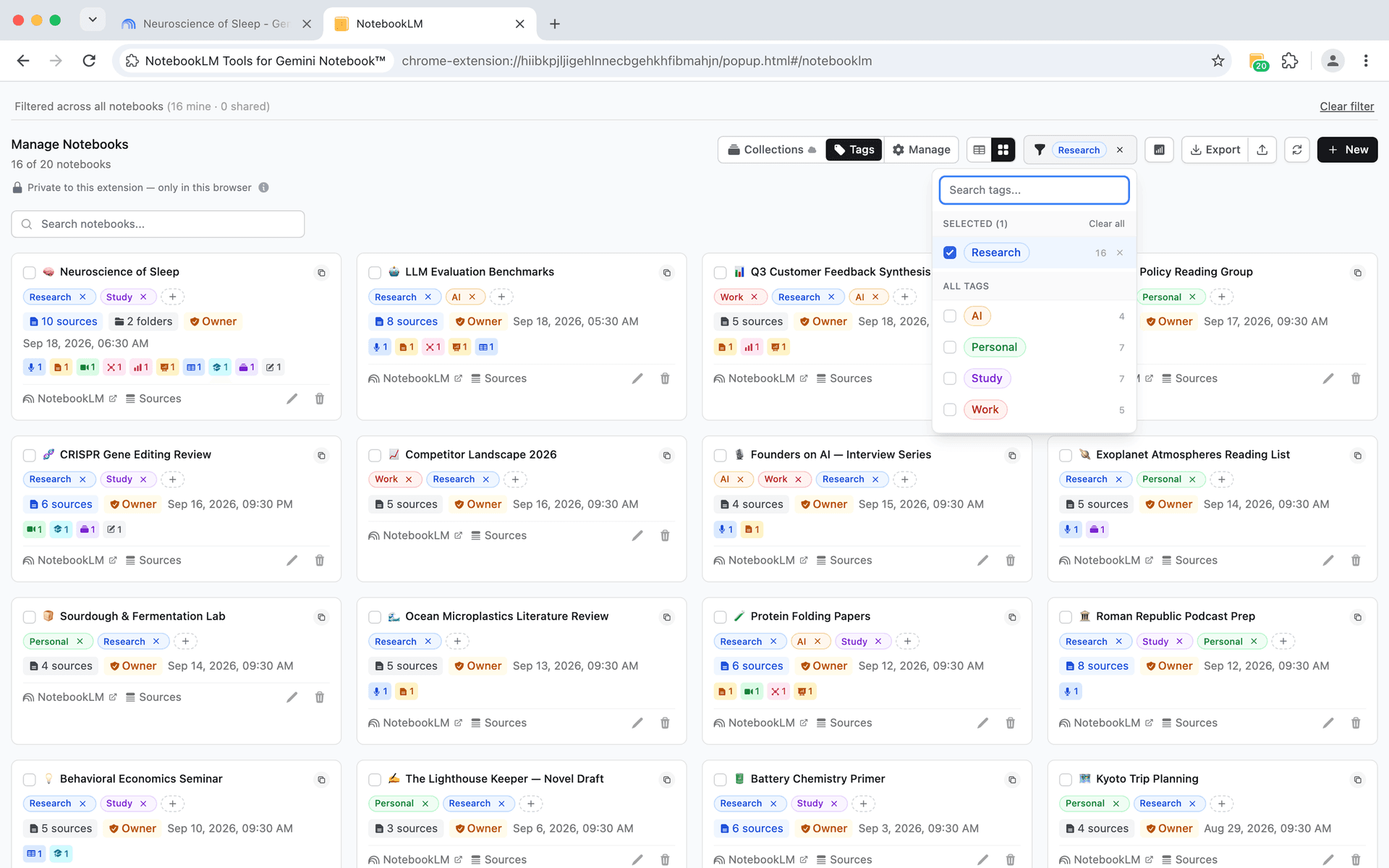
Task: Open the extensions puzzle icon in Chrome
Action: [x=1290, y=61]
